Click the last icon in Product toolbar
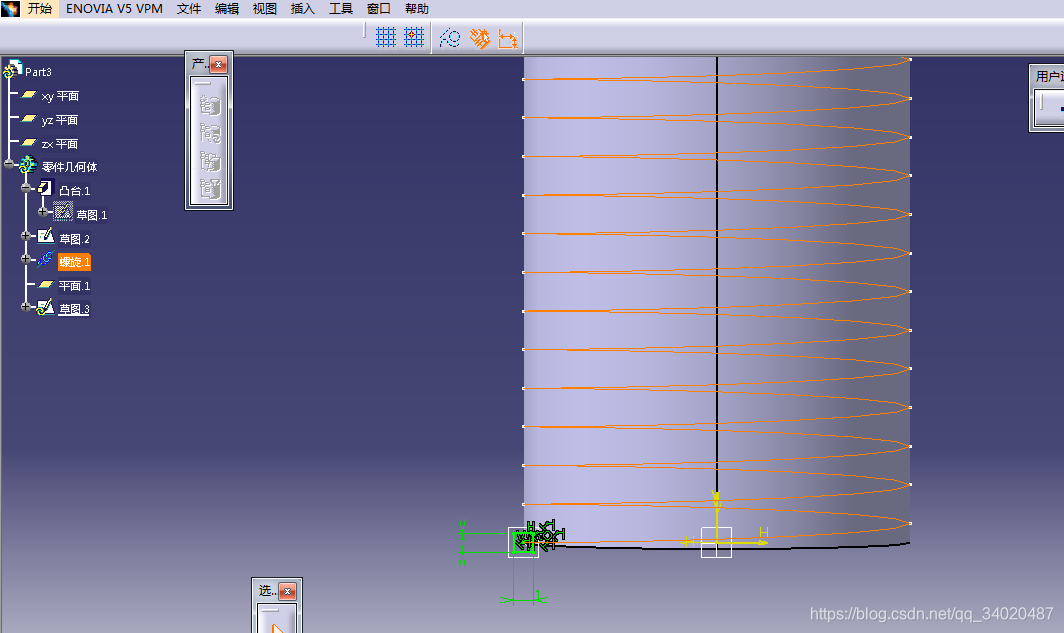1064x633 pixels. click(210, 187)
